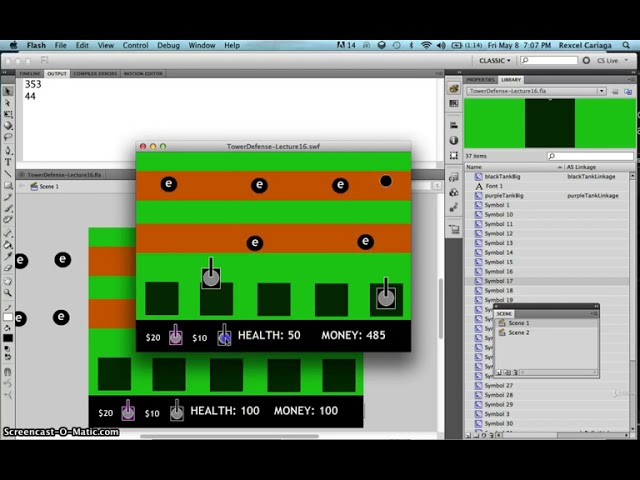Open the Transform panel icon
640x480 pixels.
point(453,156)
